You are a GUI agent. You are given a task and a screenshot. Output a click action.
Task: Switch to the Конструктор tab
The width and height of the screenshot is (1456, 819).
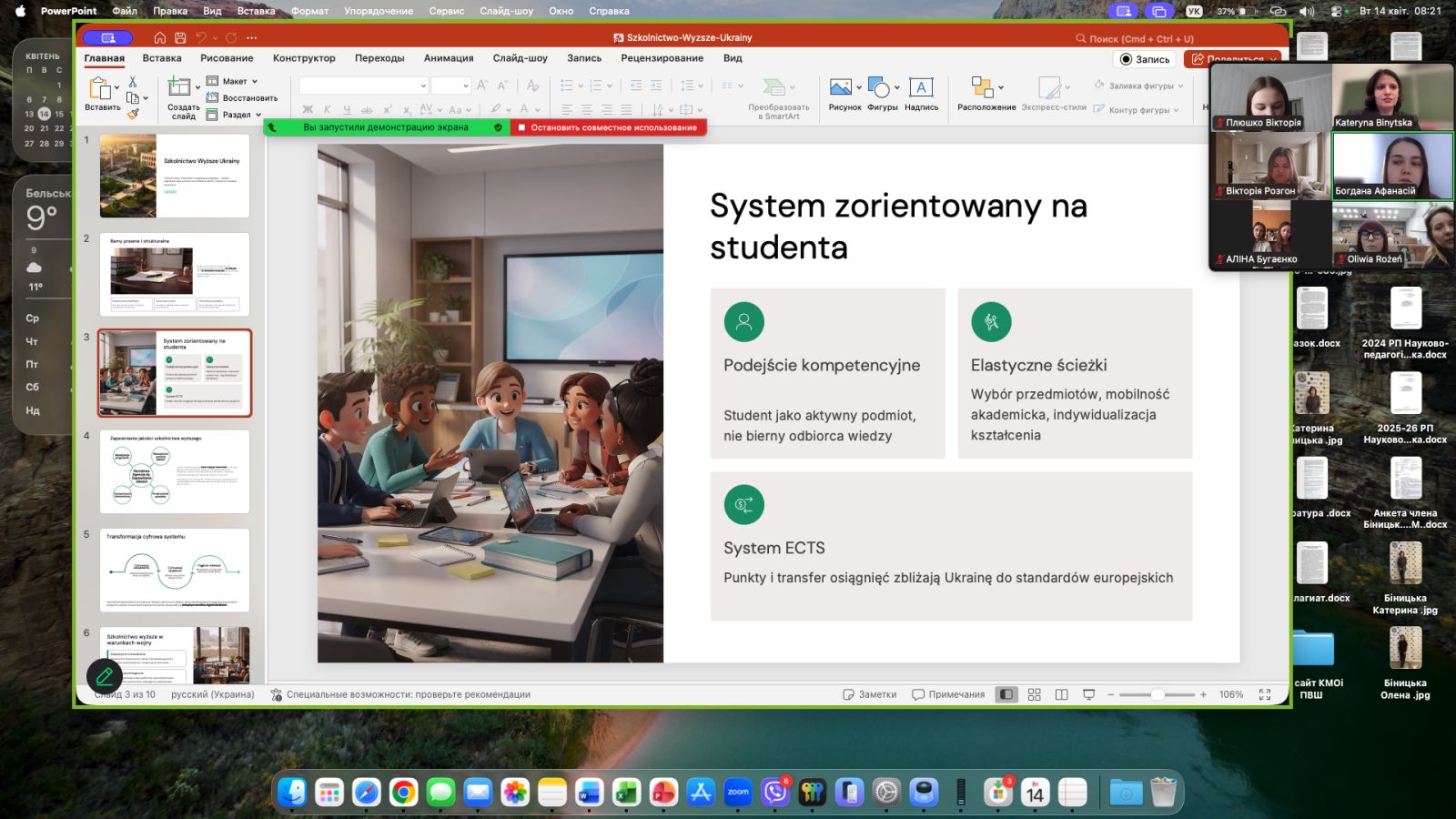pyautogui.click(x=304, y=58)
